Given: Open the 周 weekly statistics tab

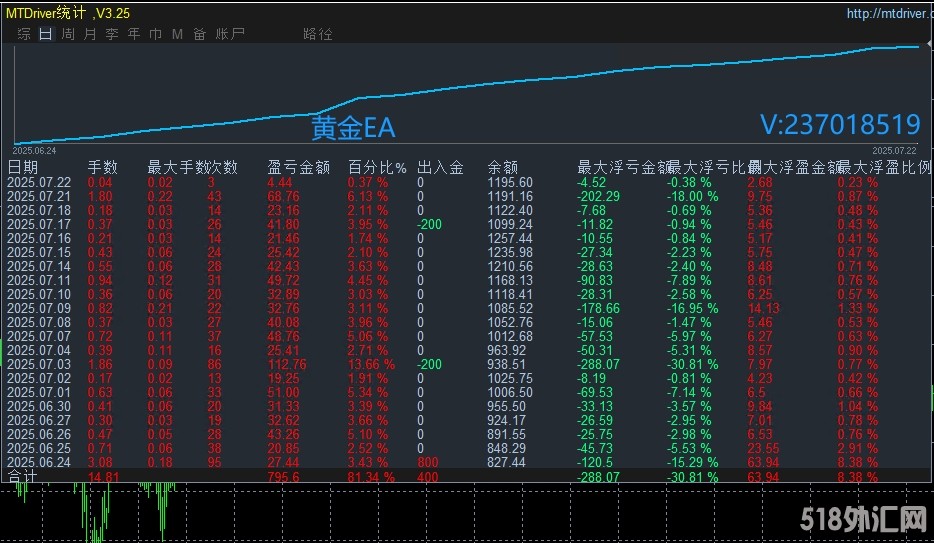Looking at the screenshot, I should pyautogui.click(x=68, y=34).
